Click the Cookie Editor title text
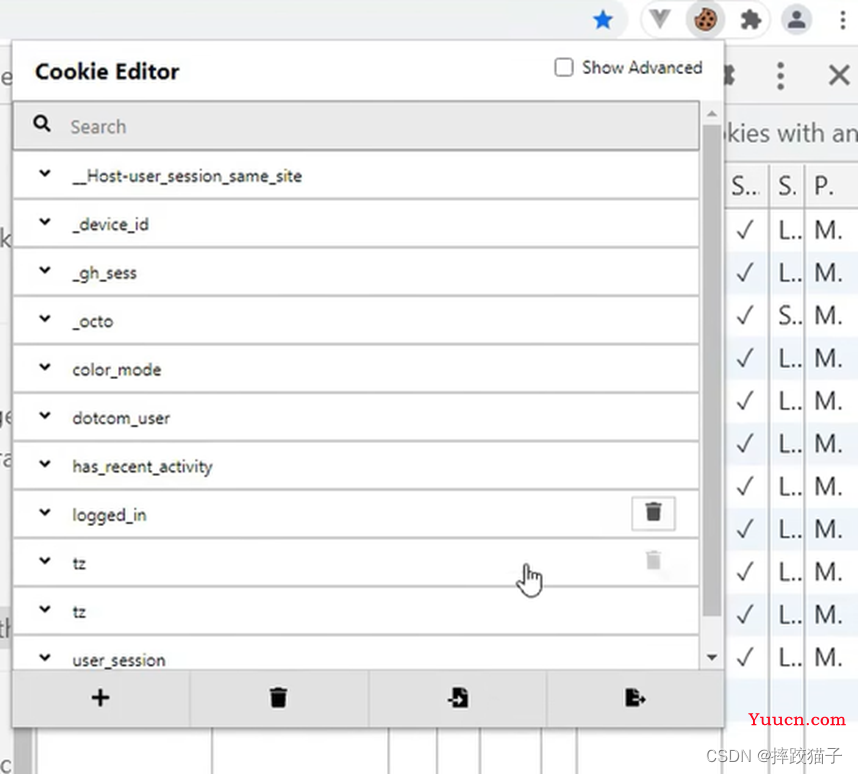This screenshot has width=858, height=774. [107, 72]
